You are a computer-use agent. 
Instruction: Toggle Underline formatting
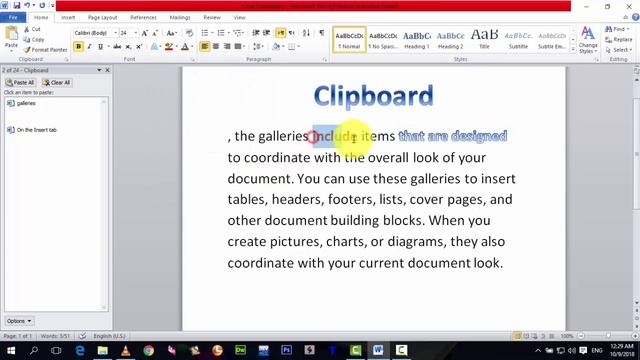pyautogui.click(x=100, y=47)
